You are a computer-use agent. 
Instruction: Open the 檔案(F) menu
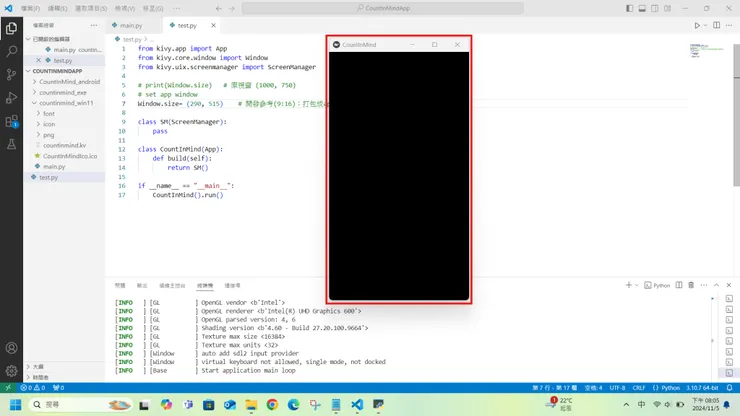(x=30, y=8)
